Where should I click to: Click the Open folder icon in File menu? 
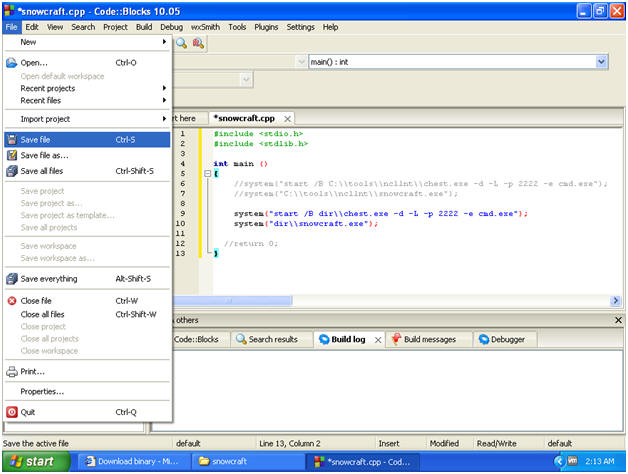pyautogui.click(x=12, y=63)
